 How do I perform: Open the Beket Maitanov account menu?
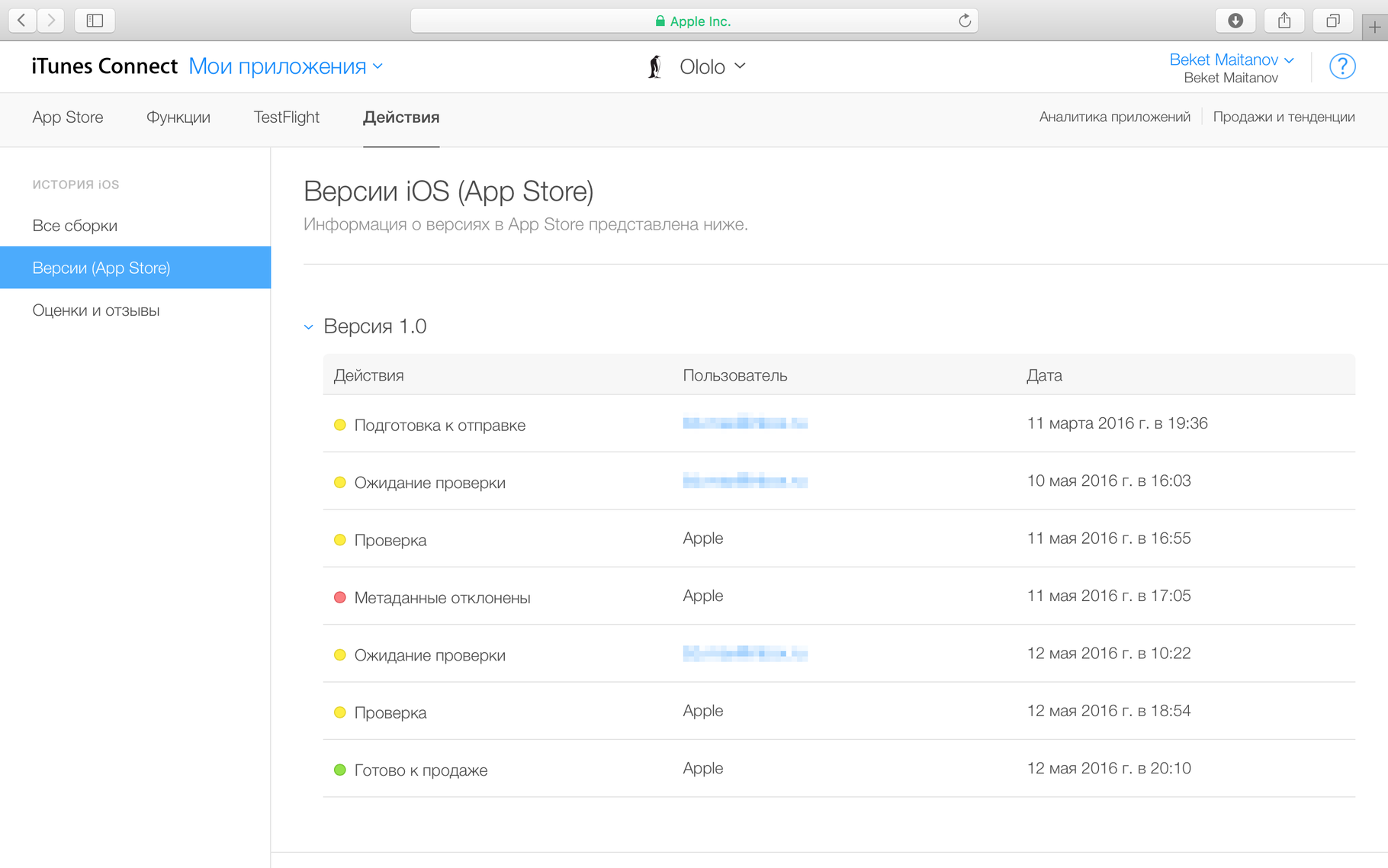click(x=1232, y=59)
